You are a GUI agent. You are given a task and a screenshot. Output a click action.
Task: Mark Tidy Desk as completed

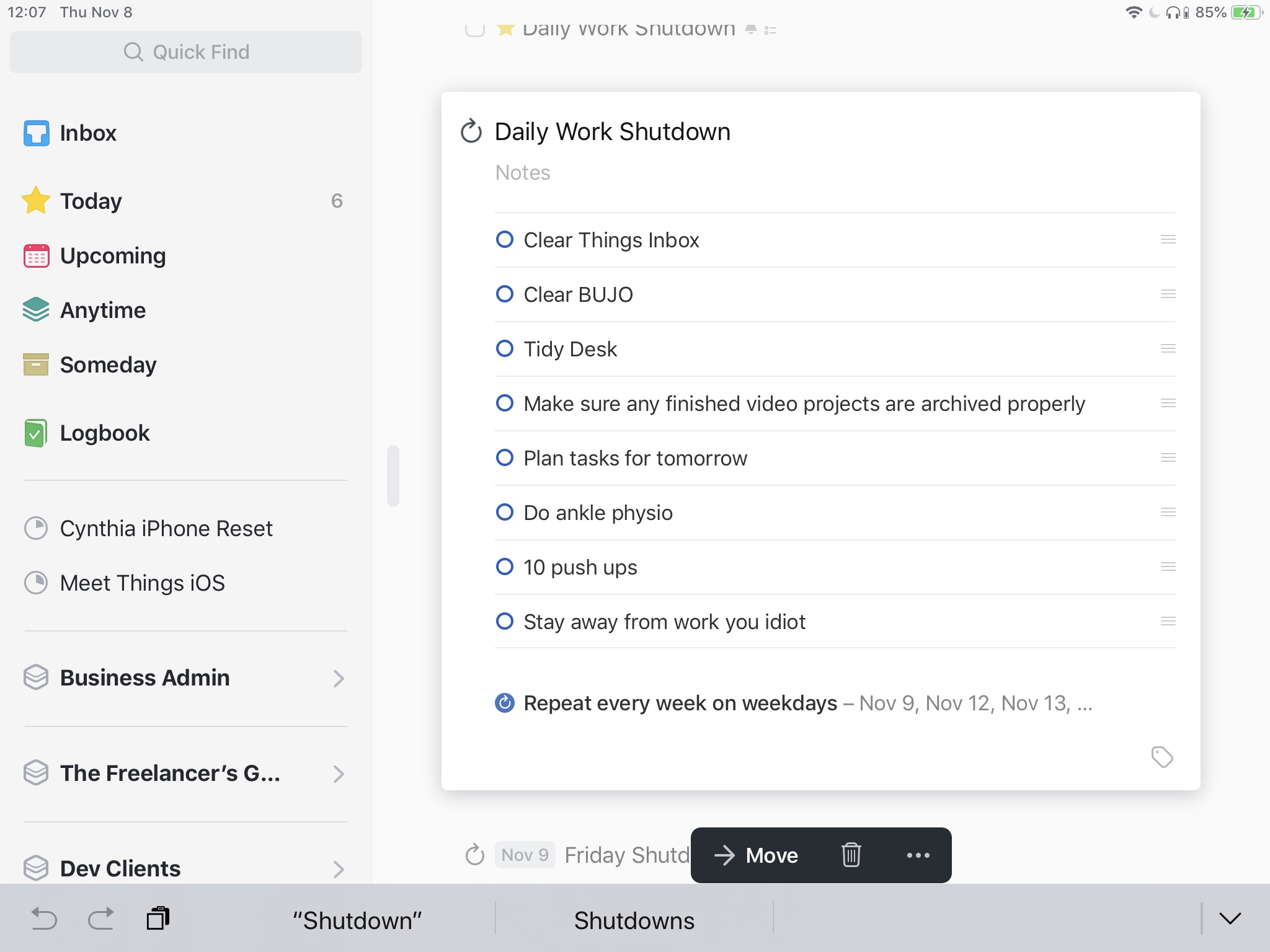tap(505, 348)
